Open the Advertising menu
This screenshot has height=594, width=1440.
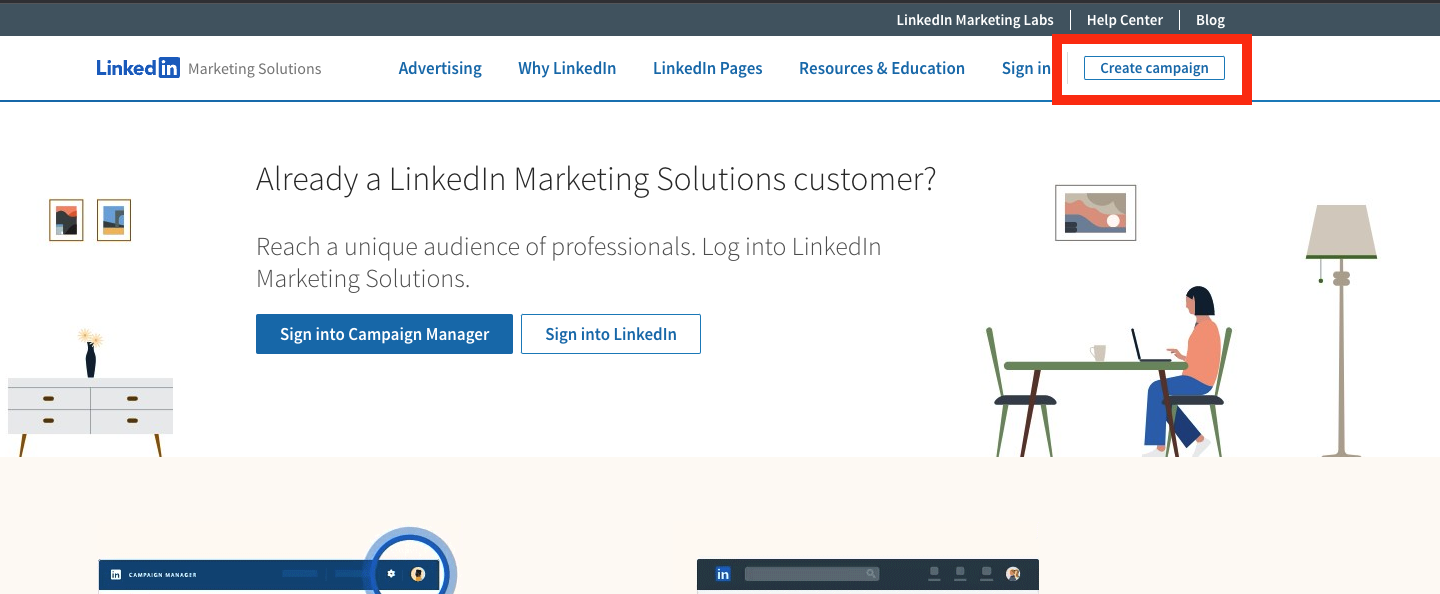440,68
